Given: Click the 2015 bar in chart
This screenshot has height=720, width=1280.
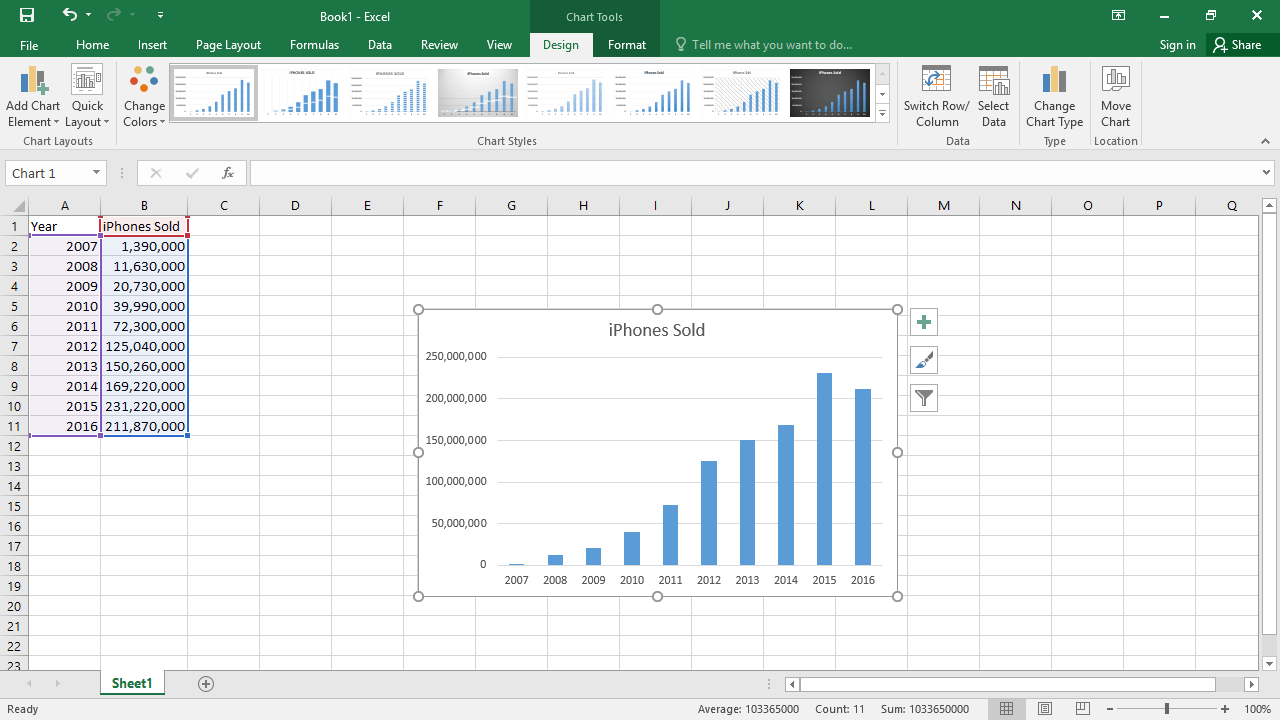Looking at the screenshot, I should (x=825, y=469).
